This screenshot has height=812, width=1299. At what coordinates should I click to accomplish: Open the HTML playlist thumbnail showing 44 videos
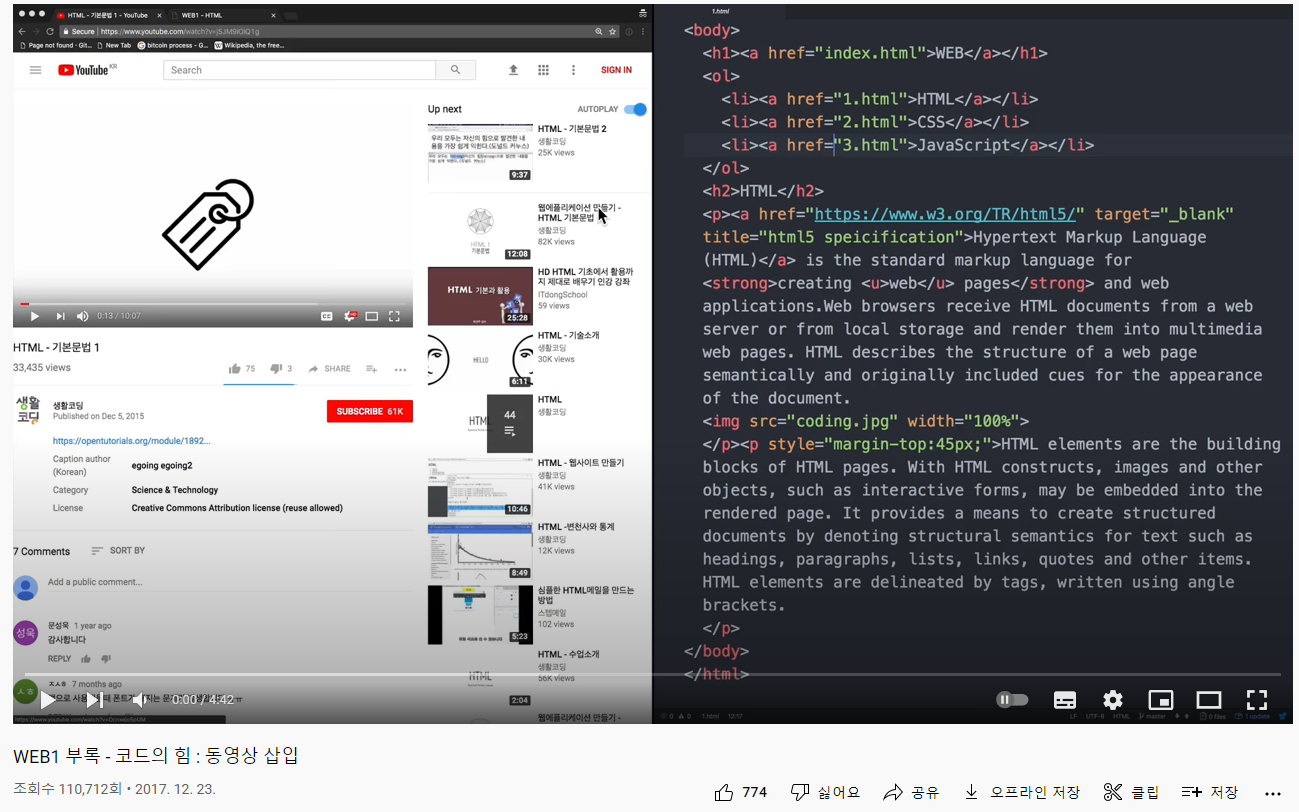pos(480,423)
